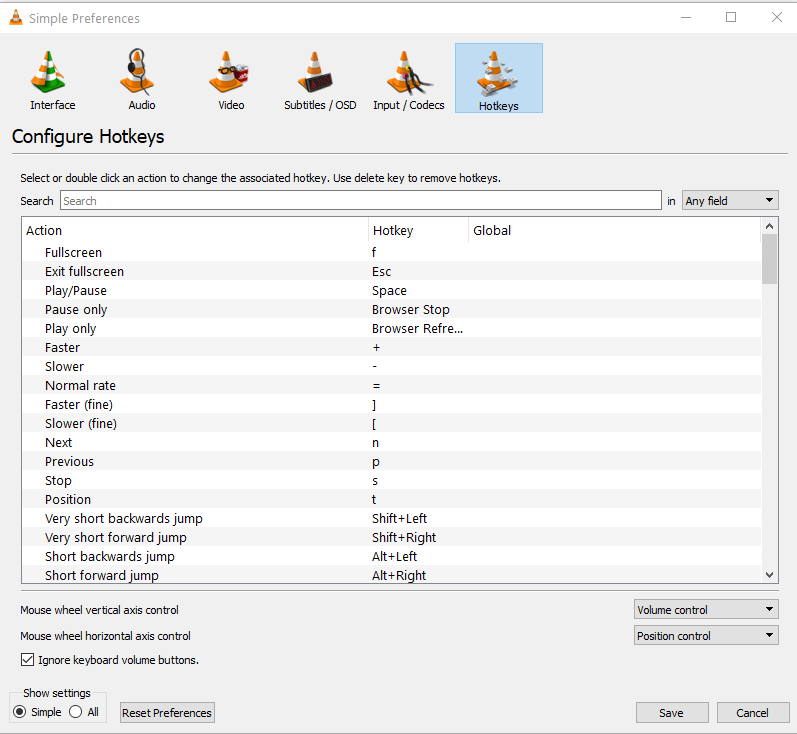Click the Hotkey column header

pyautogui.click(x=418, y=230)
